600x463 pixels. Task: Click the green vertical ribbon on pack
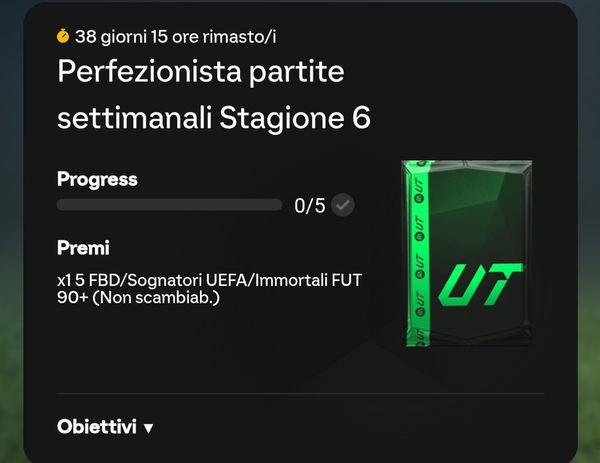click(418, 254)
